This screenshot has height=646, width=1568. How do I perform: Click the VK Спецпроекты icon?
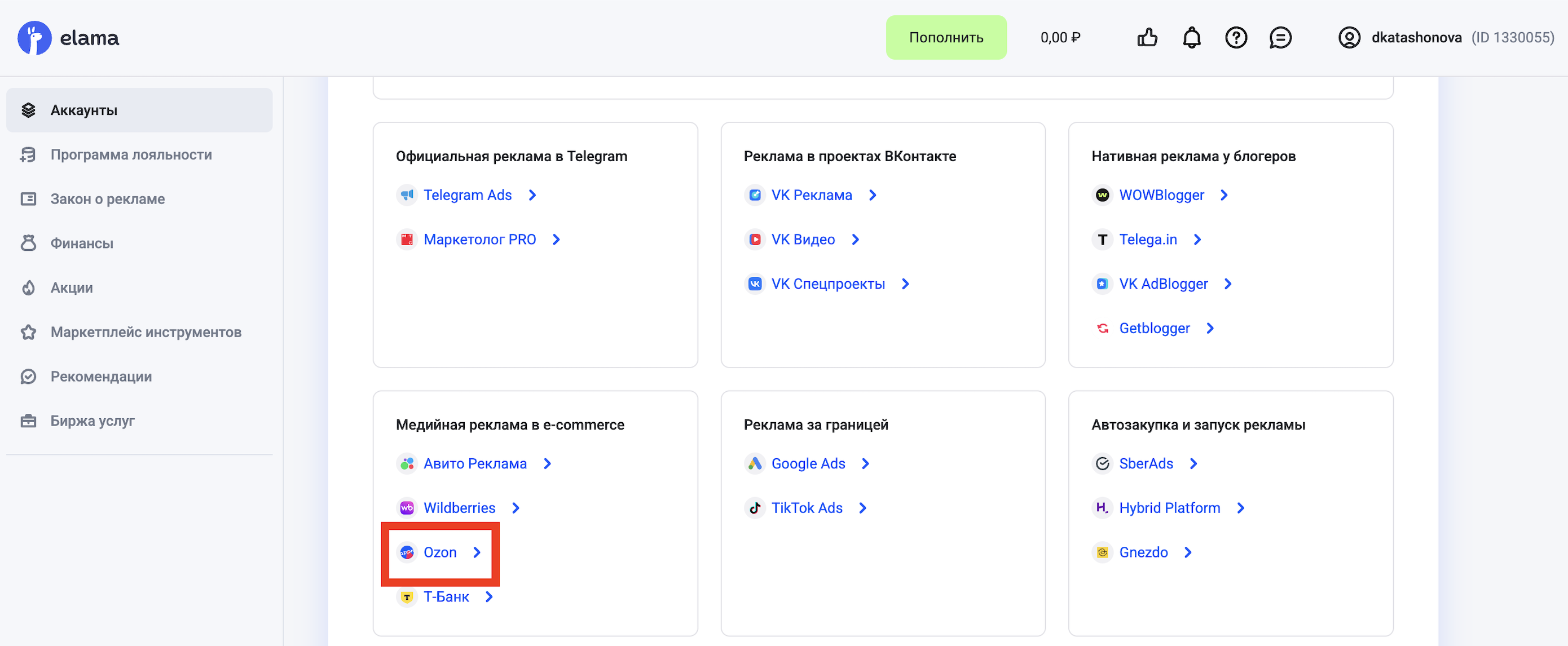tap(755, 284)
